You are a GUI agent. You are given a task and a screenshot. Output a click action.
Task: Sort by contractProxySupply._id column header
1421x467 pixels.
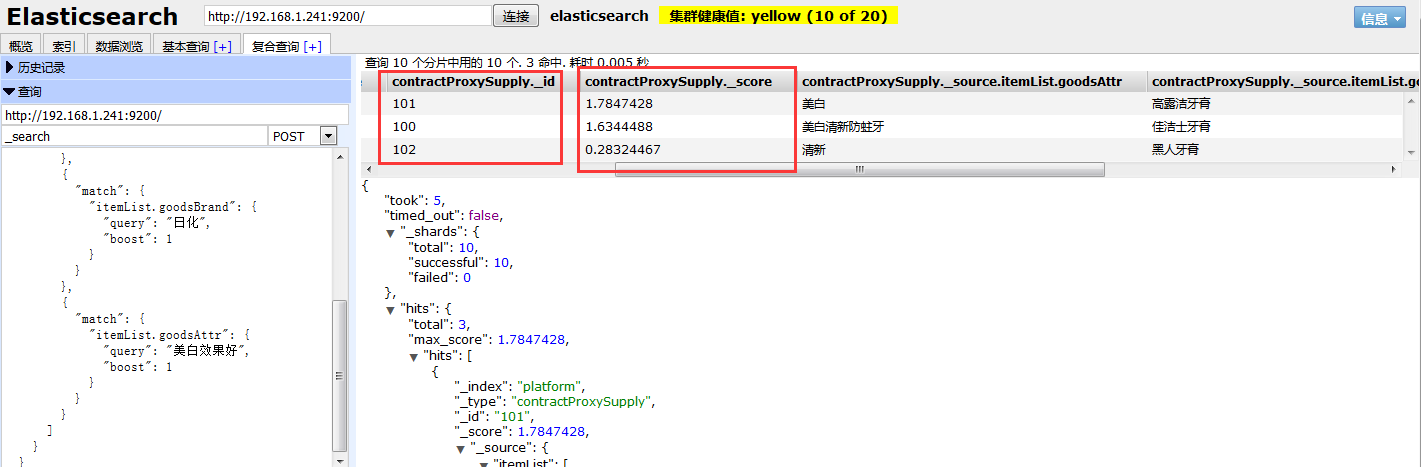pos(473,81)
